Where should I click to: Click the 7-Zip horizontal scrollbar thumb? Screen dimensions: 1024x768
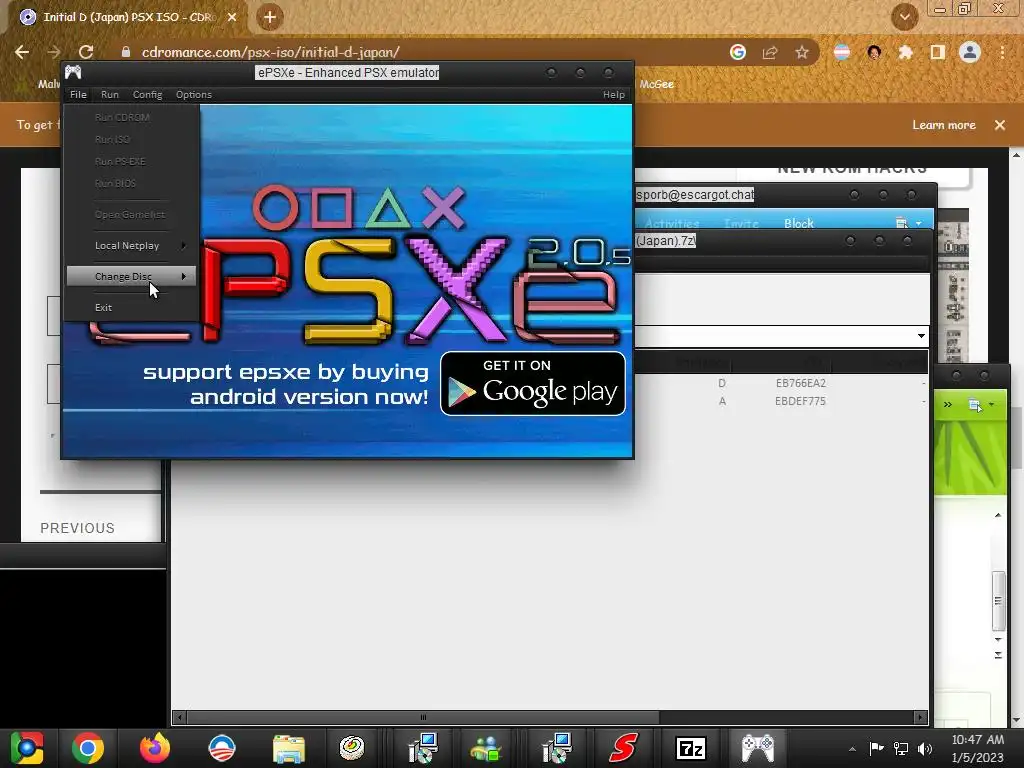(x=423, y=717)
